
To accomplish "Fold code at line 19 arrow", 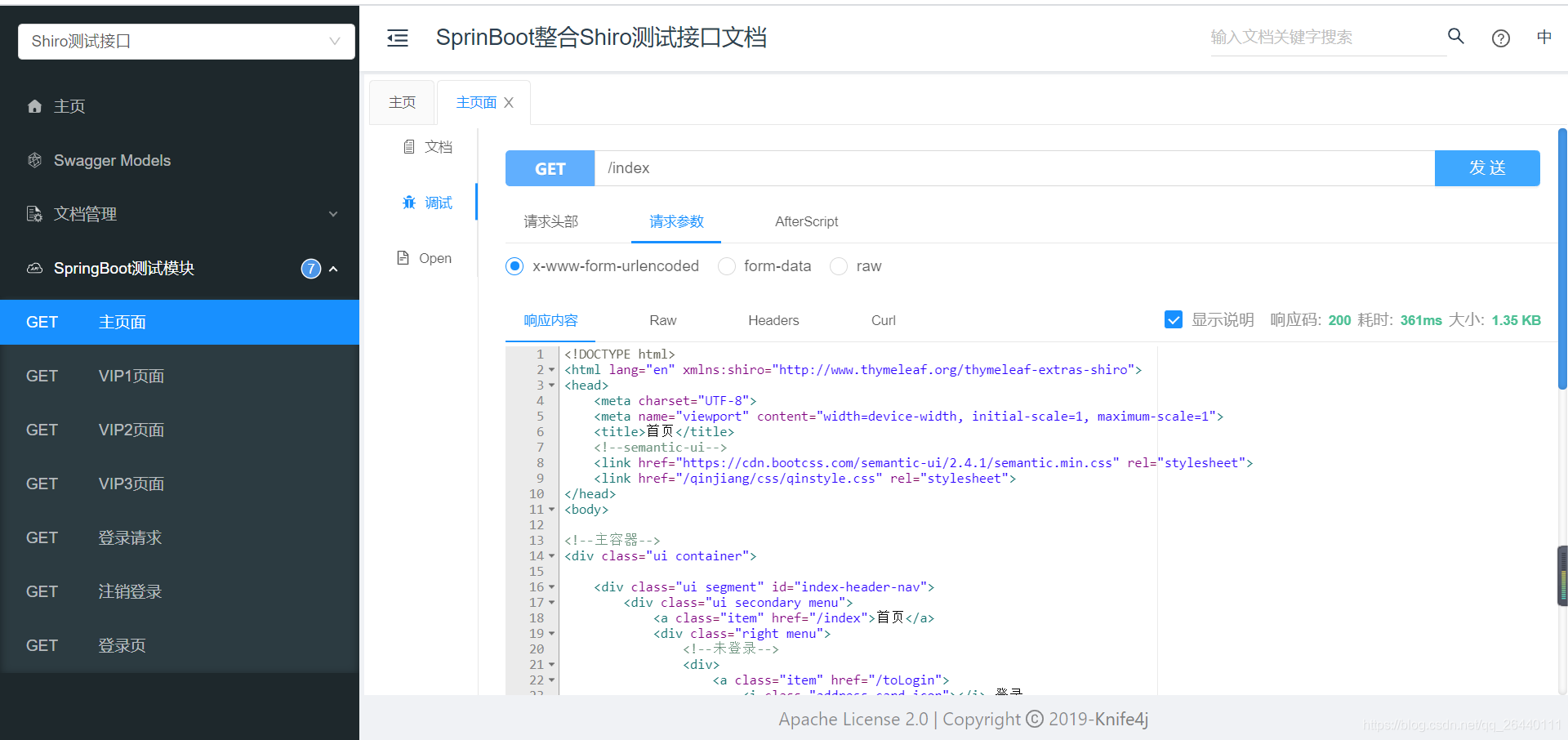I will tap(552, 634).
